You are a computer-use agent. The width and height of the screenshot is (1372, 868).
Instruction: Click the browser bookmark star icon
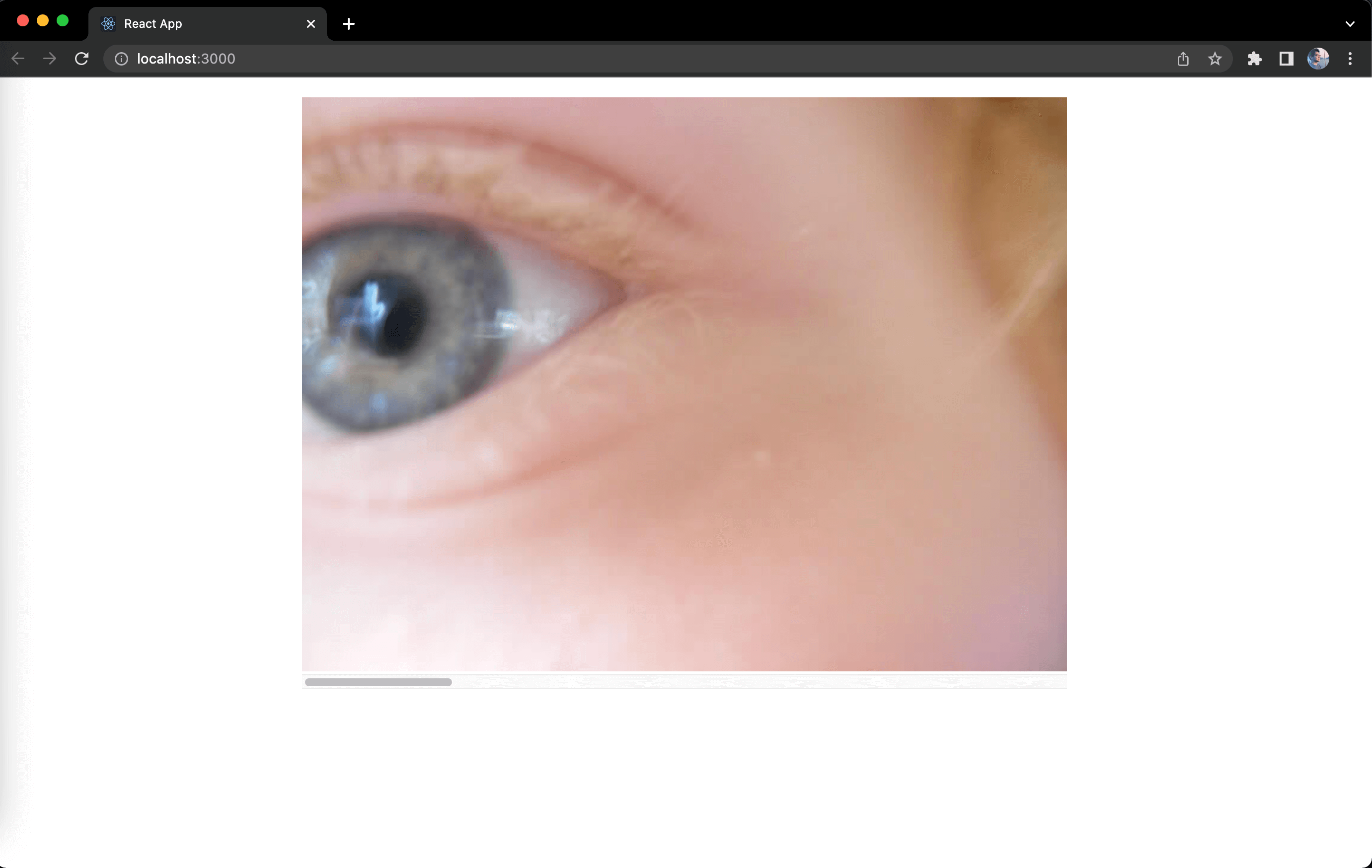point(1214,58)
